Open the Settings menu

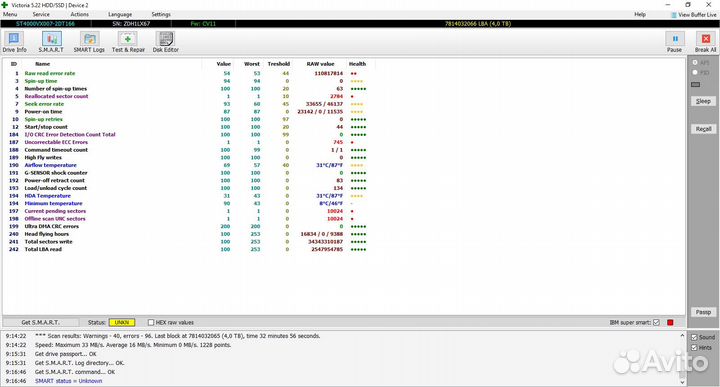[161, 14]
